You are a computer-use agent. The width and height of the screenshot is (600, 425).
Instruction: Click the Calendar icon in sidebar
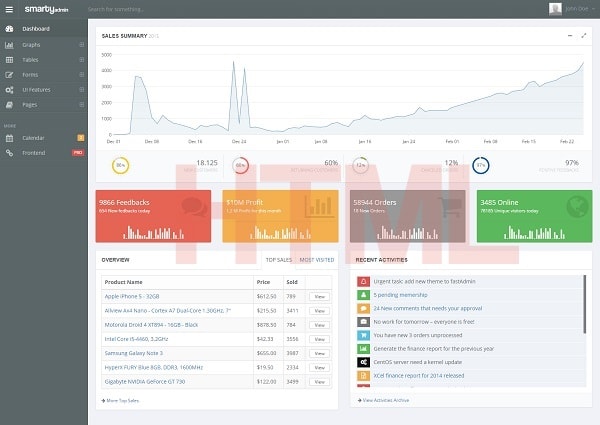[9, 137]
